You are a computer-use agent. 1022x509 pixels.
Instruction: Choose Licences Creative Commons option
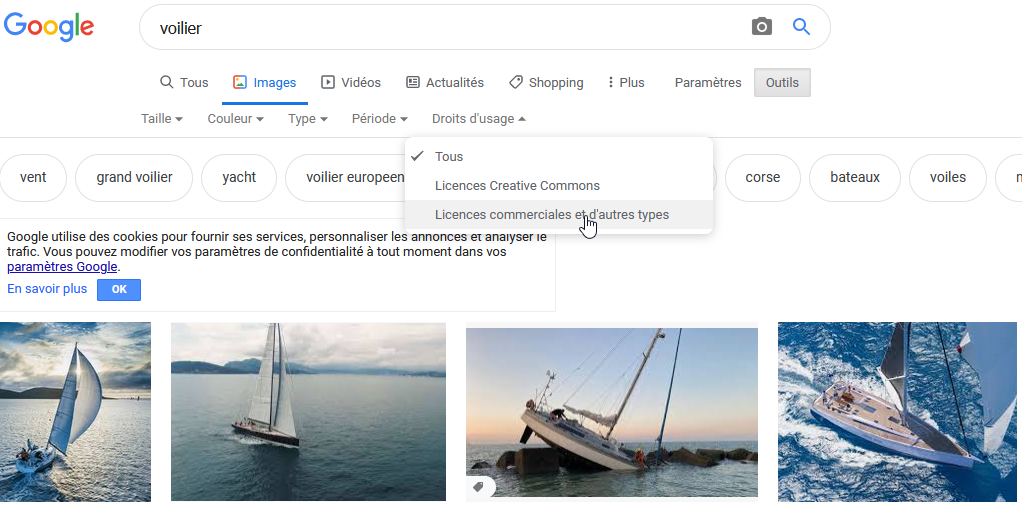[x=517, y=186]
